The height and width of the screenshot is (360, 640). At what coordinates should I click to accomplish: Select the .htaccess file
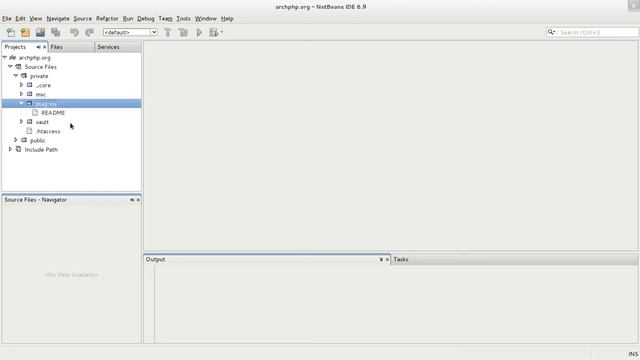[48, 131]
